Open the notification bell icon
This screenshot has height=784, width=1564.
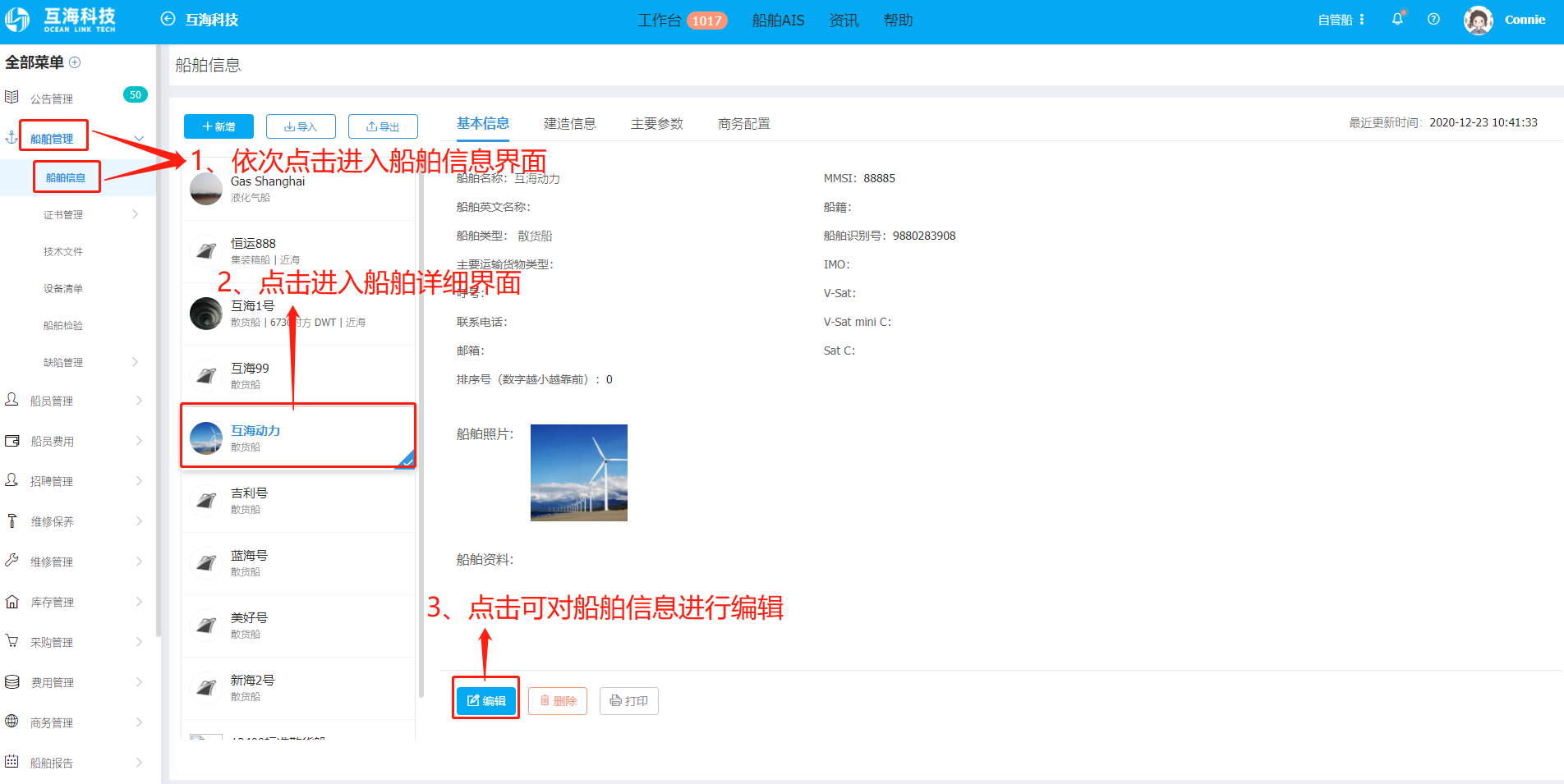pyautogui.click(x=1397, y=19)
